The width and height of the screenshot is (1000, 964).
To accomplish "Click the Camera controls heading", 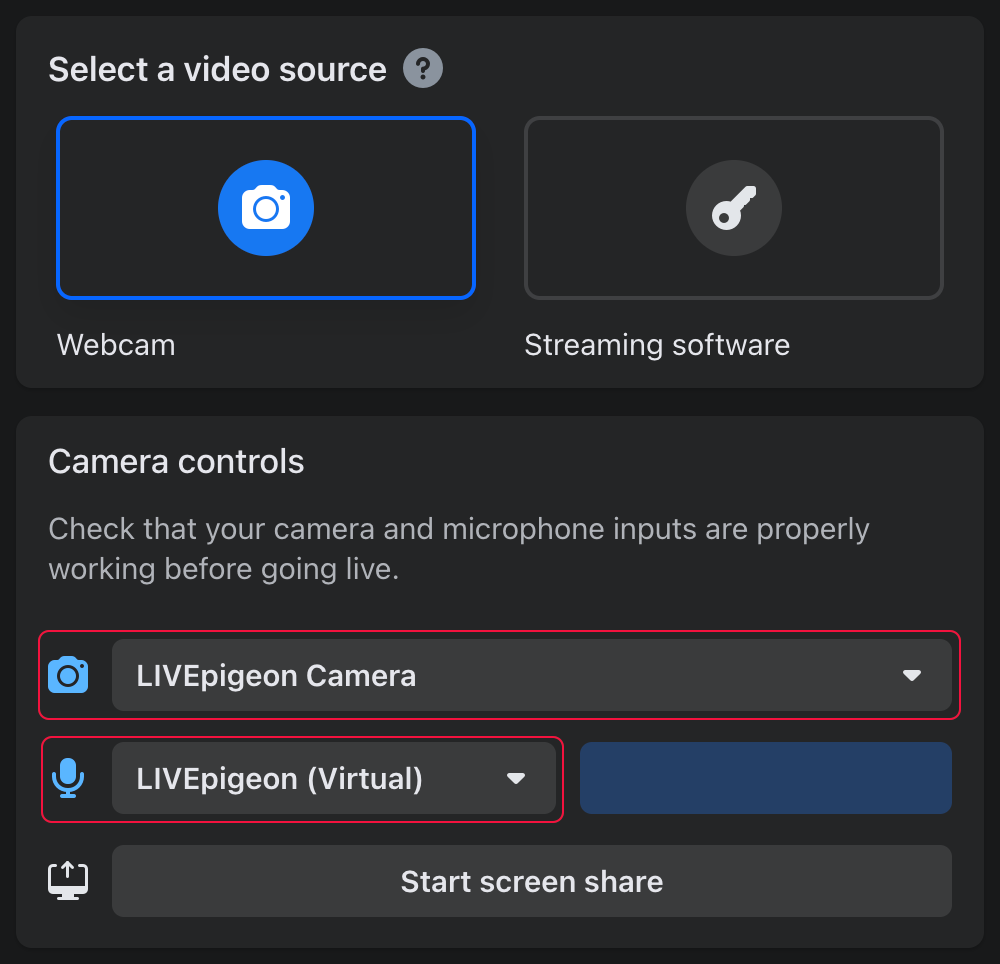I will click(x=177, y=461).
